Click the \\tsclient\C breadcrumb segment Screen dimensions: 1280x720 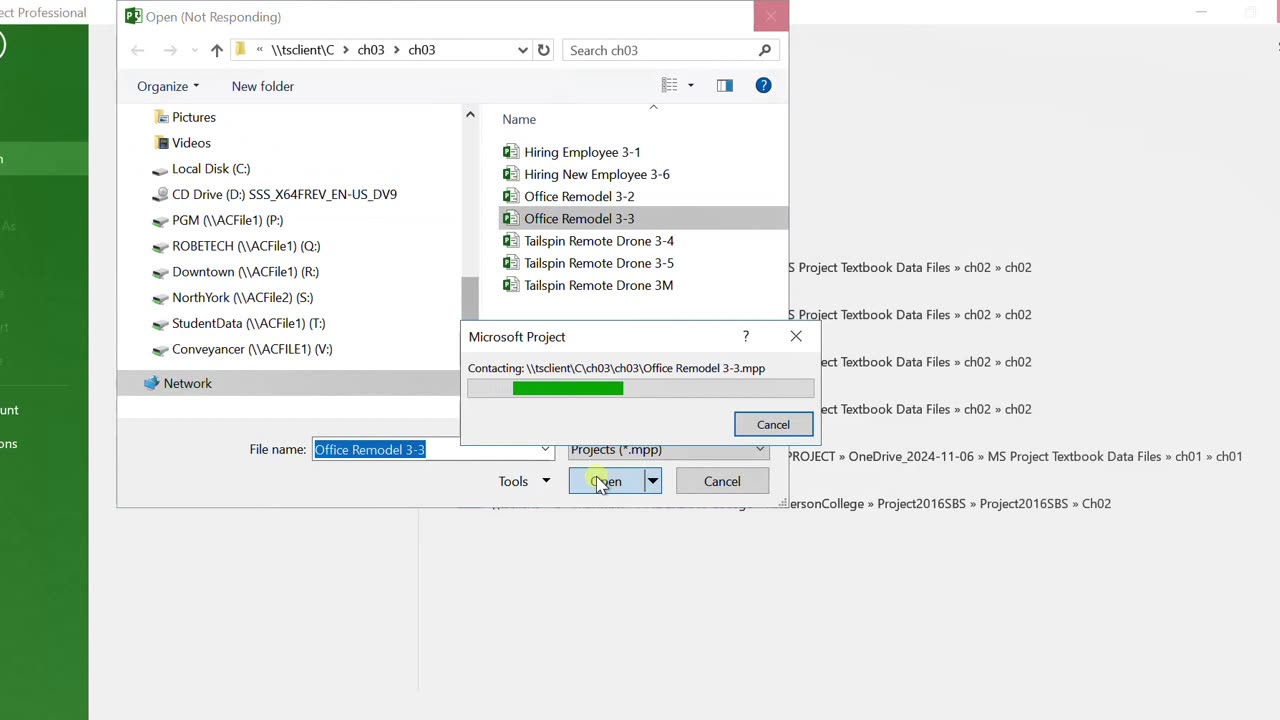(x=303, y=50)
